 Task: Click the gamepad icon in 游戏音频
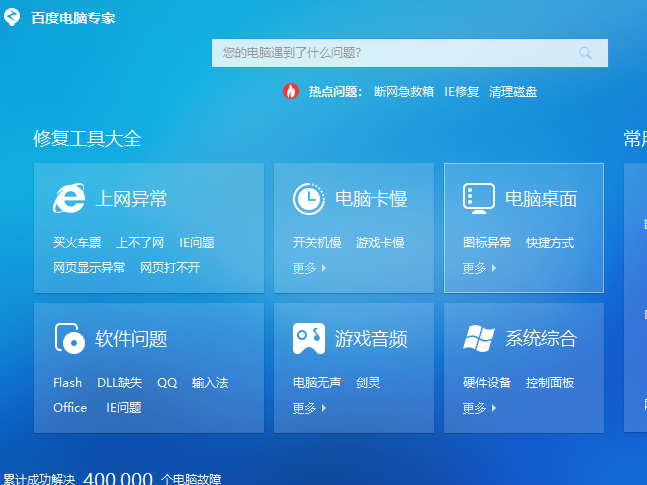pyautogui.click(x=309, y=338)
